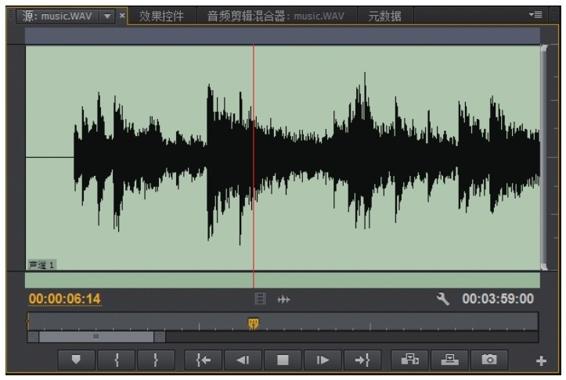Click the Insert edit icon

pos(410,360)
